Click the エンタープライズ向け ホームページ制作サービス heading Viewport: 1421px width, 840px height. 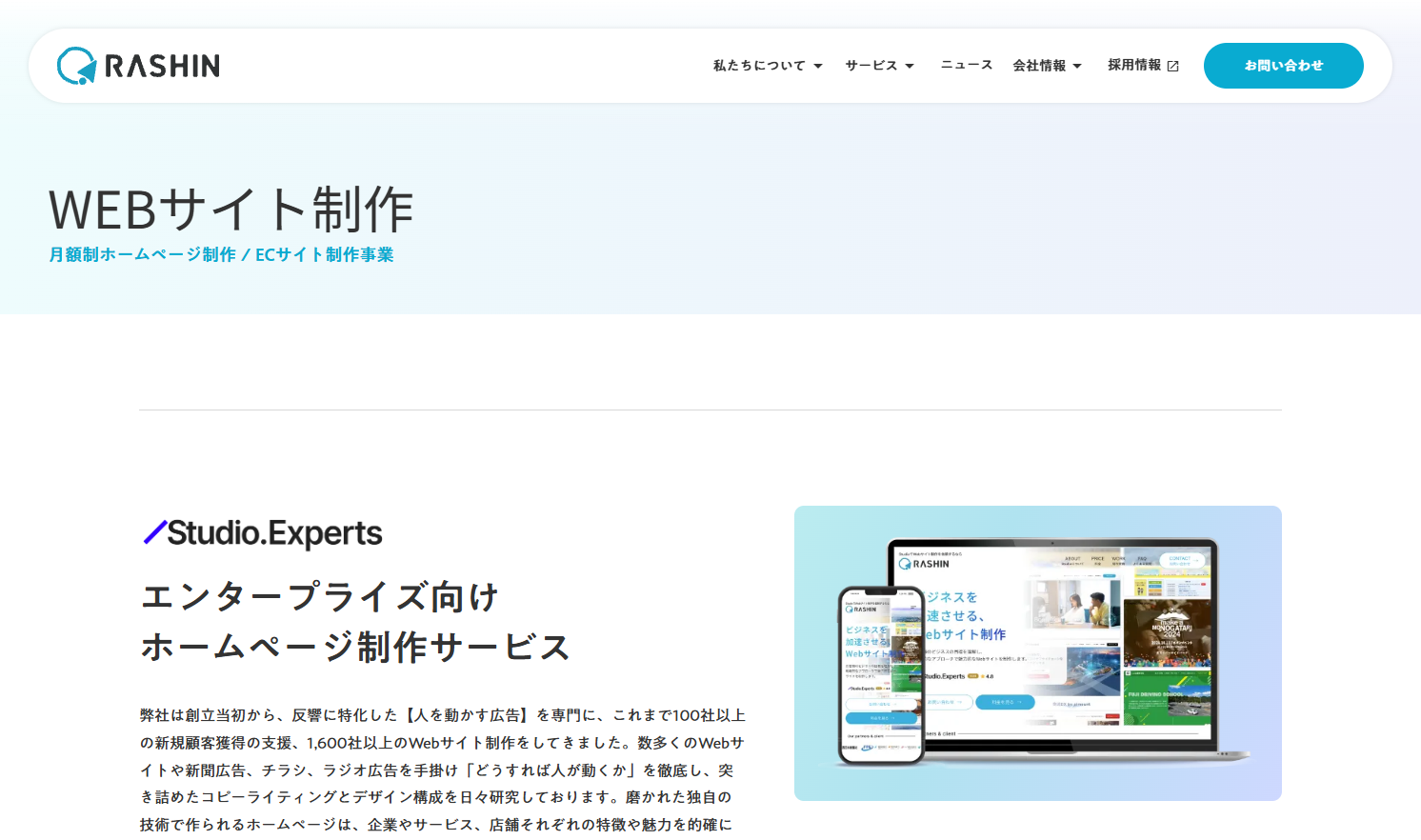tap(355, 622)
